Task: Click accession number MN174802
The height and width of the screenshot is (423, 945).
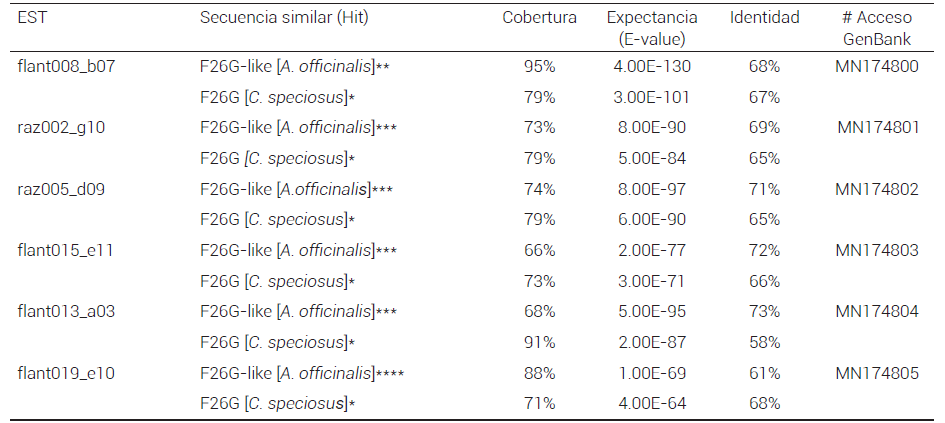Action: click(x=877, y=189)
